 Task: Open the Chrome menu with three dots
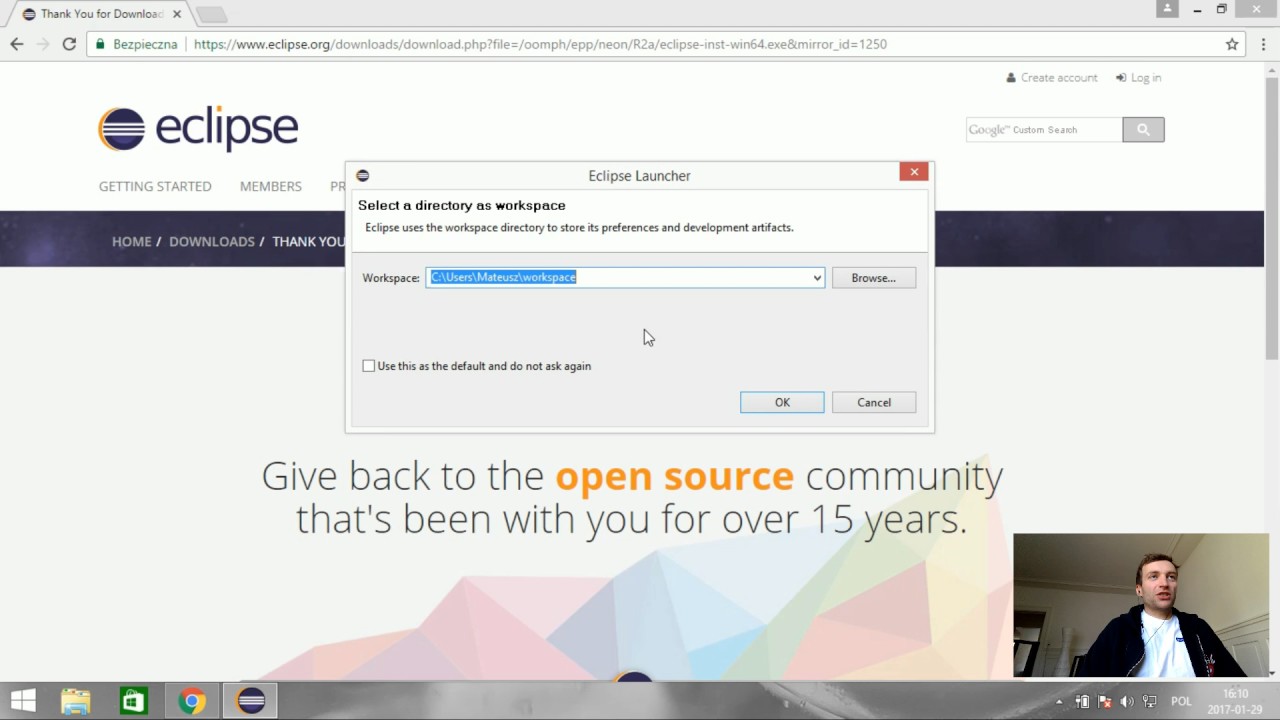(x=1263, y=44)
